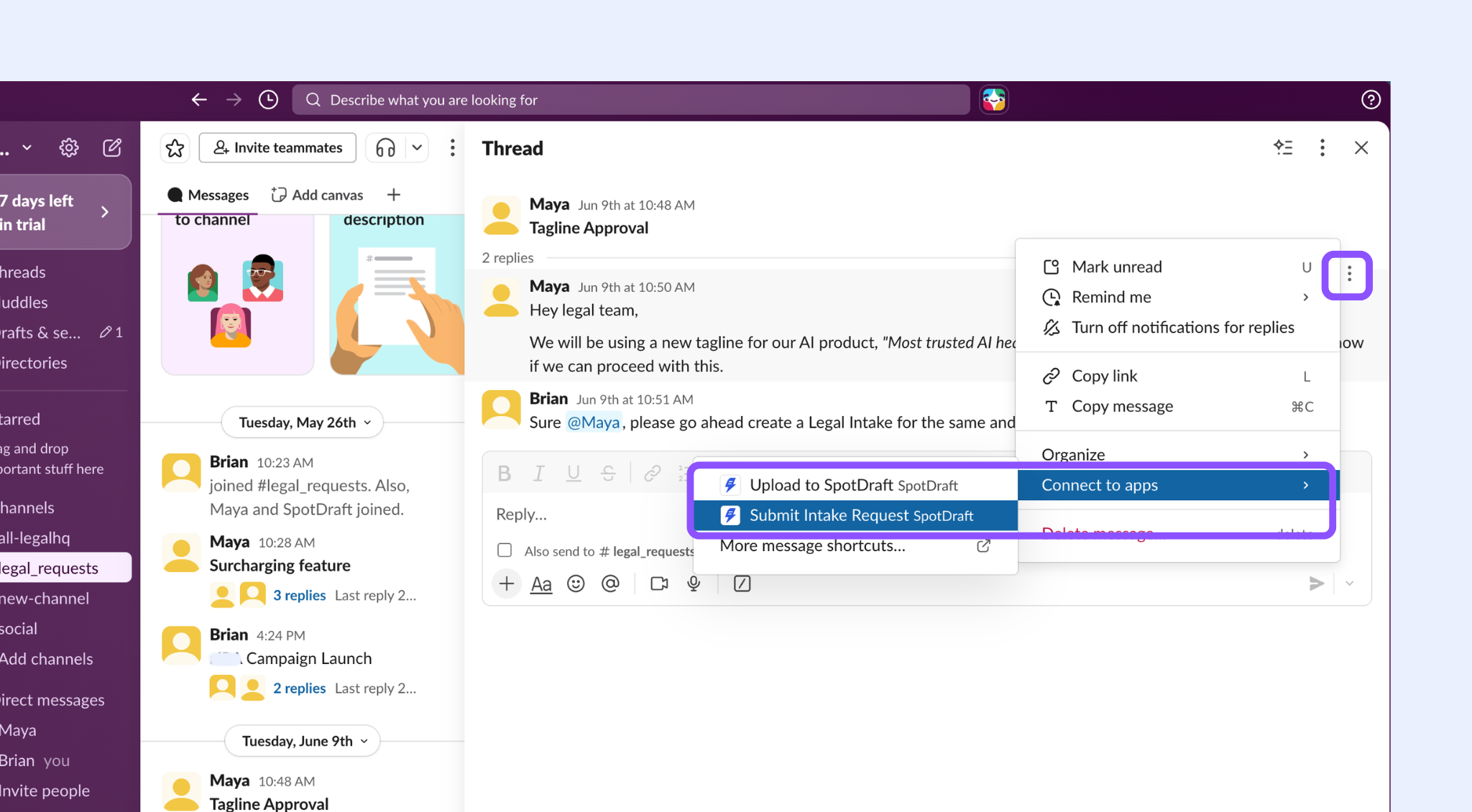Select Mark unread menu item
Viewport: 1472px width, 812px height.
pyautogui.click(x=1177, y=267)
